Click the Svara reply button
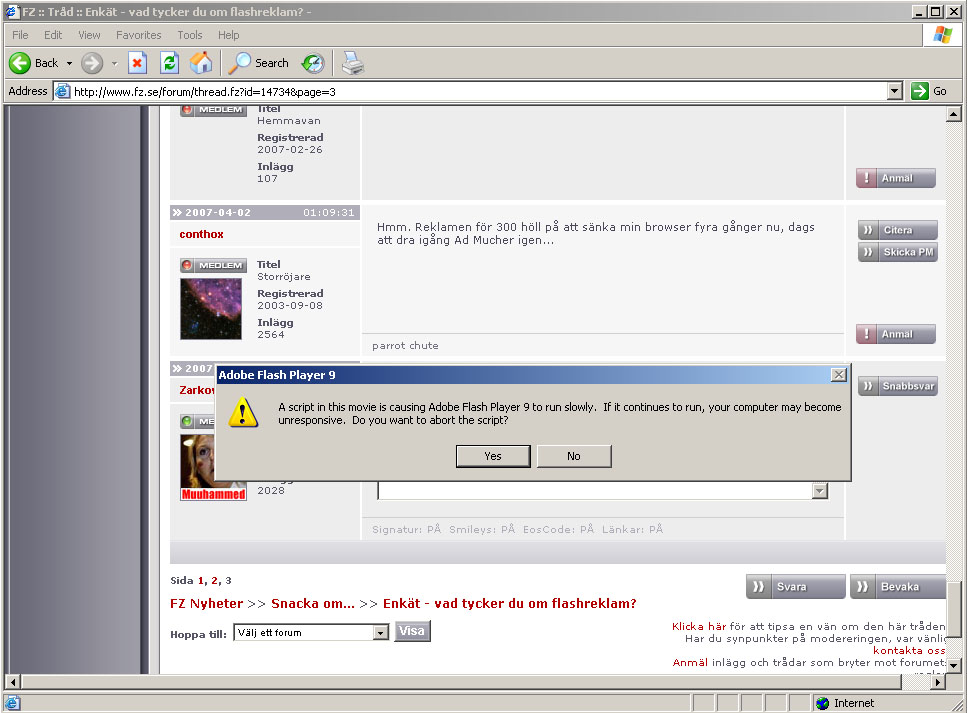Image resolution: width=967 pixels, height=713 pixels. (x=796, y=587)
